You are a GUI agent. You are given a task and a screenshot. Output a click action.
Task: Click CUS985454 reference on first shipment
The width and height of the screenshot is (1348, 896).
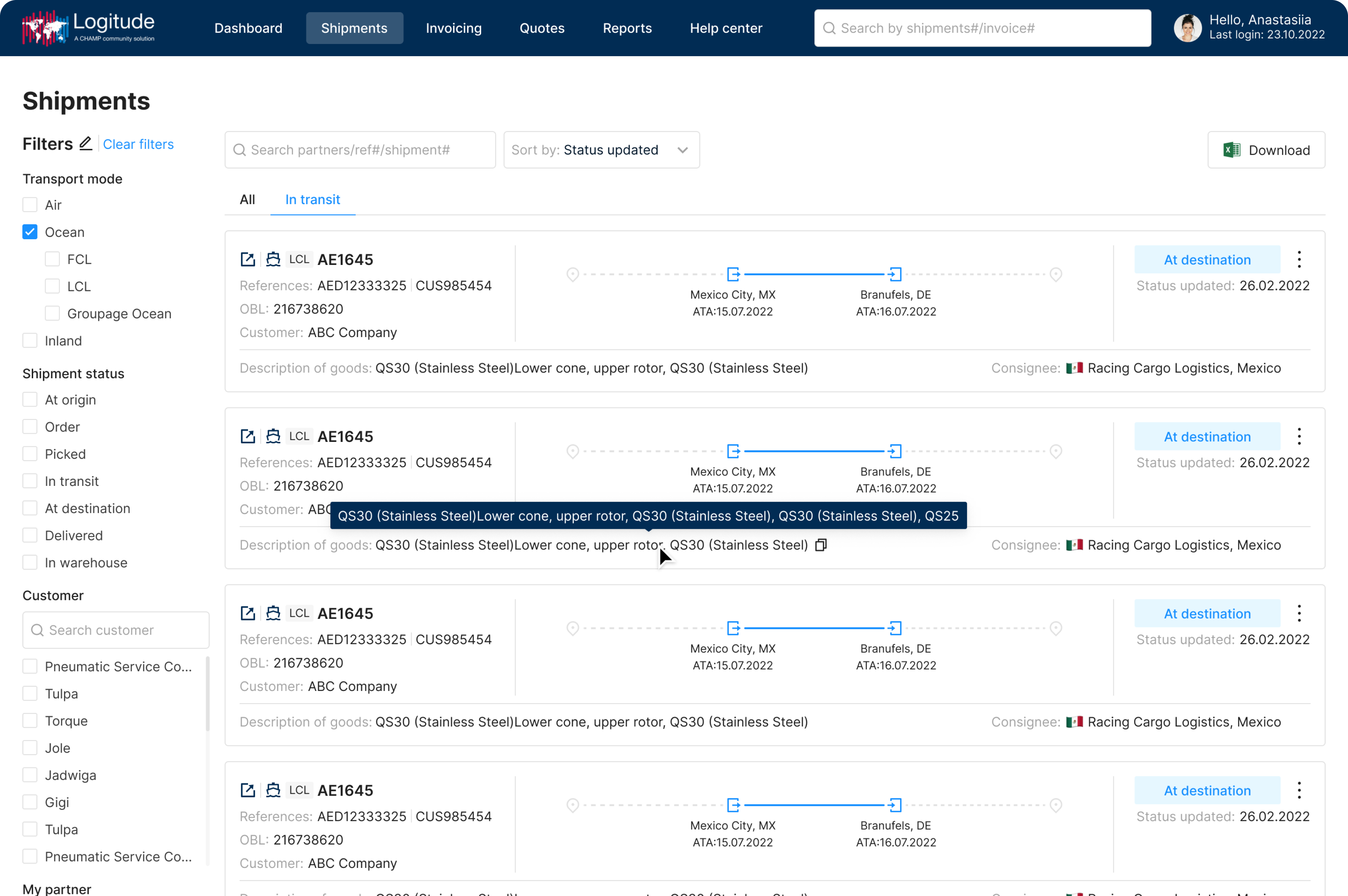tap(454, 286)
